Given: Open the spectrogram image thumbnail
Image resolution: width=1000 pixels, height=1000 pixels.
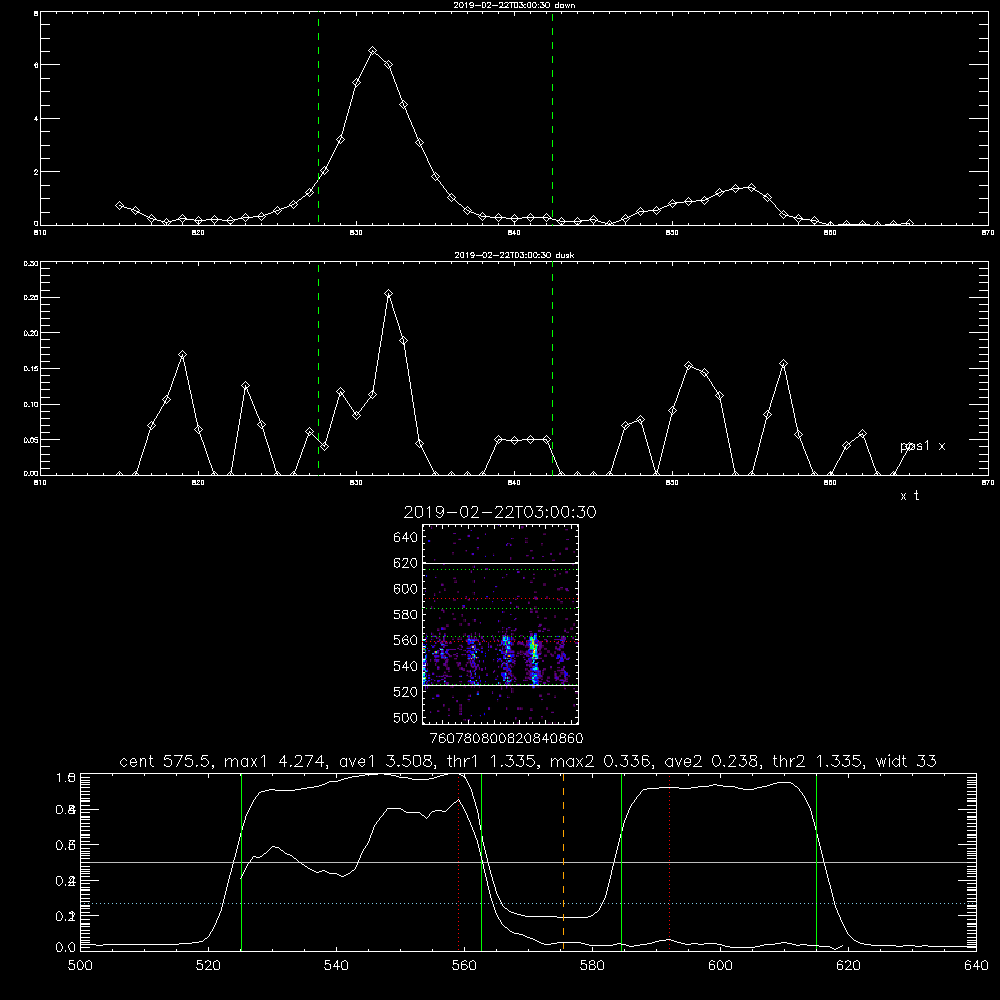Looking at the screenshot, I should point(500,624).
